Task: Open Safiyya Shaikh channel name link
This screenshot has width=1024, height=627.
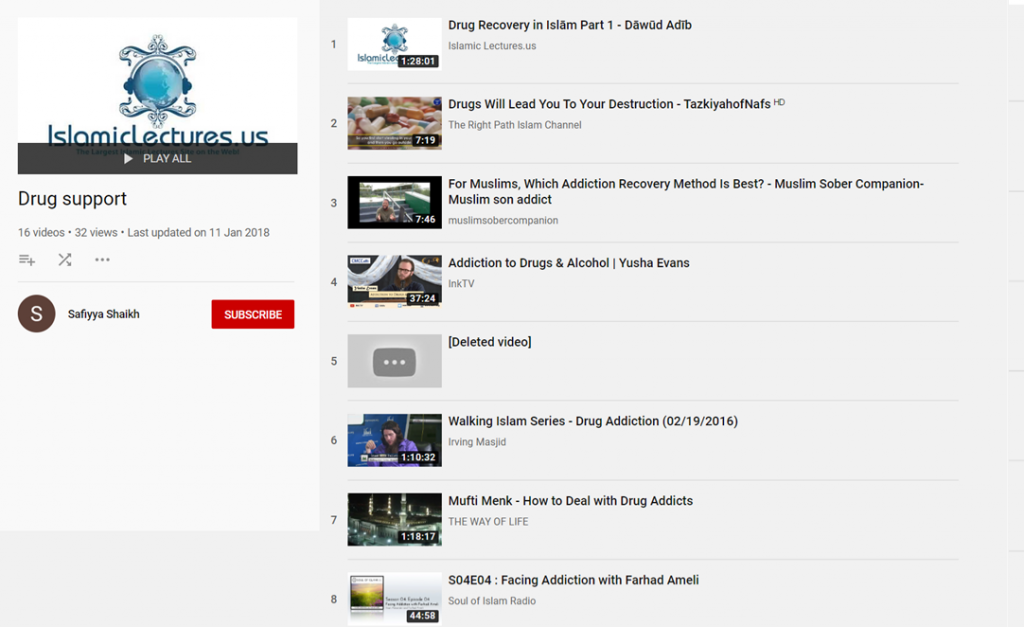Action: tap(104, 314)
